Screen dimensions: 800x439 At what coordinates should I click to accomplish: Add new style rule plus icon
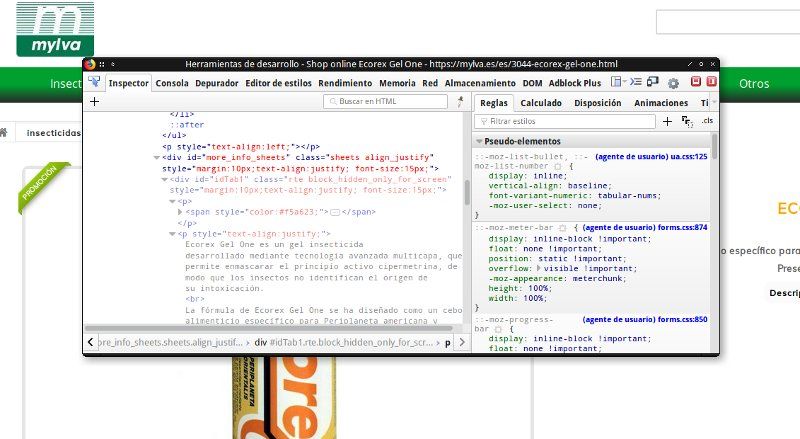point(667,121)
